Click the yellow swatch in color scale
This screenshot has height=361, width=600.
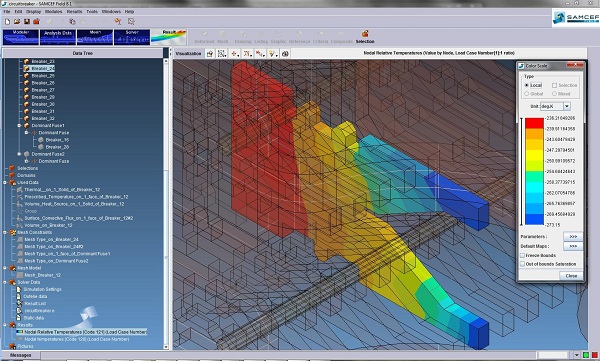(534, 155)
